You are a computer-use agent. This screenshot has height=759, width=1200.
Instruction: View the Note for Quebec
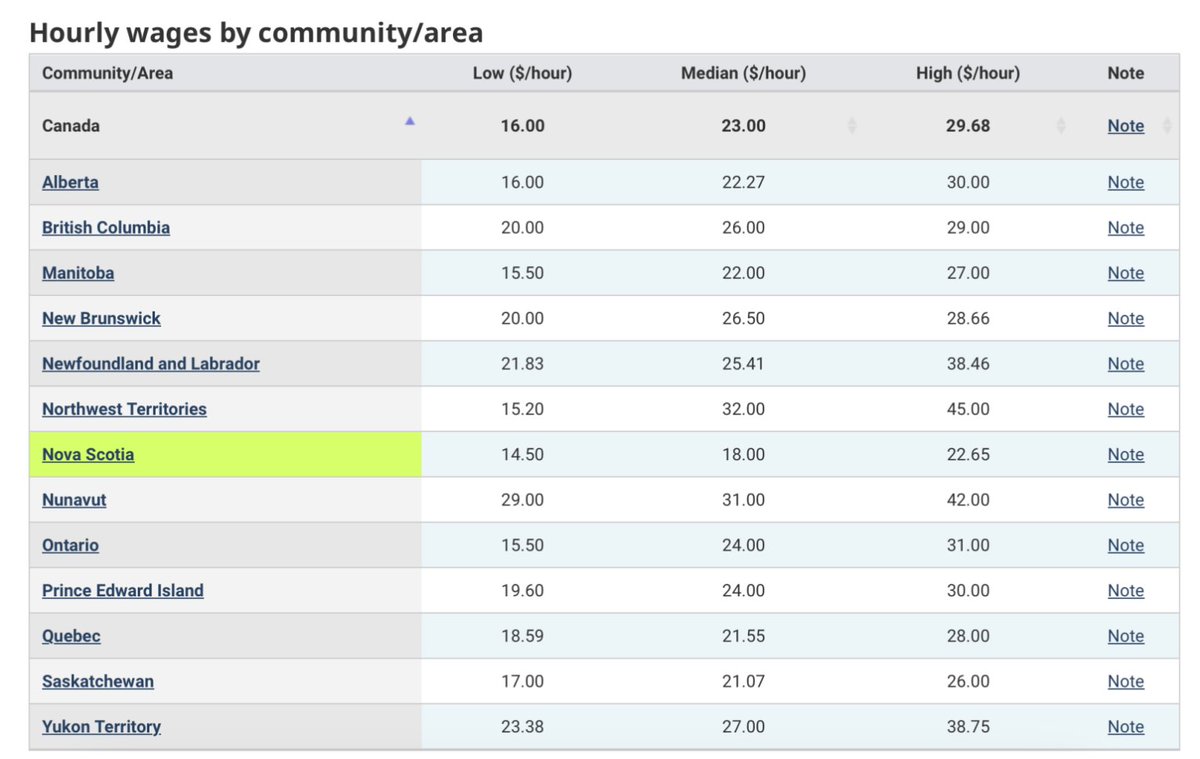click(1126, 636)
